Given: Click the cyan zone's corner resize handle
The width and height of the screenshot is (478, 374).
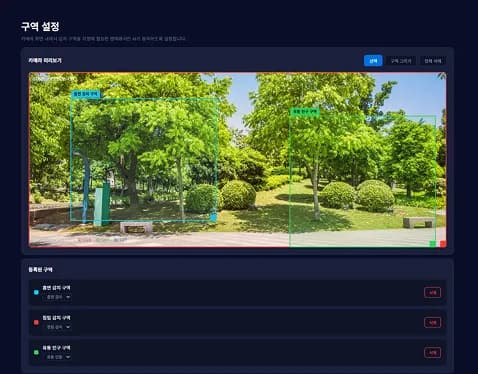Looking at the screenshot, I should click(214, 218).
